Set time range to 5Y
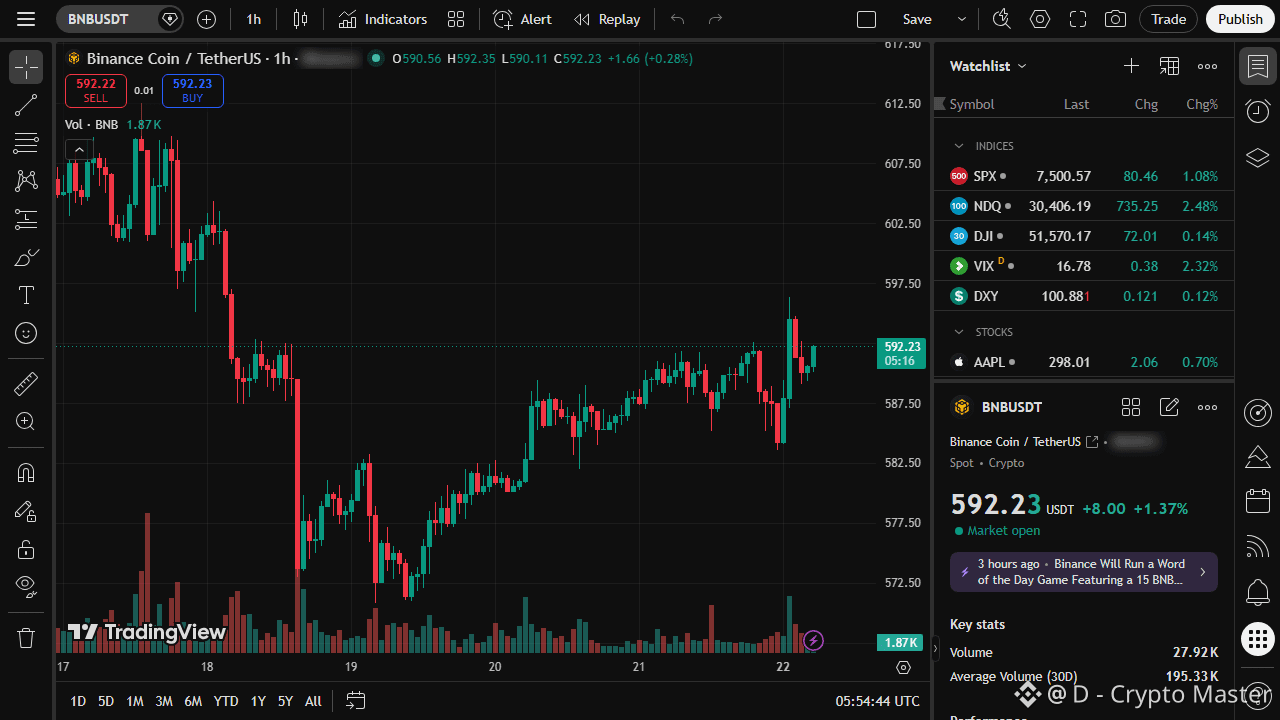Viewport: 1280px width, 720px height. pyautogui.click(x=286, y=701)
